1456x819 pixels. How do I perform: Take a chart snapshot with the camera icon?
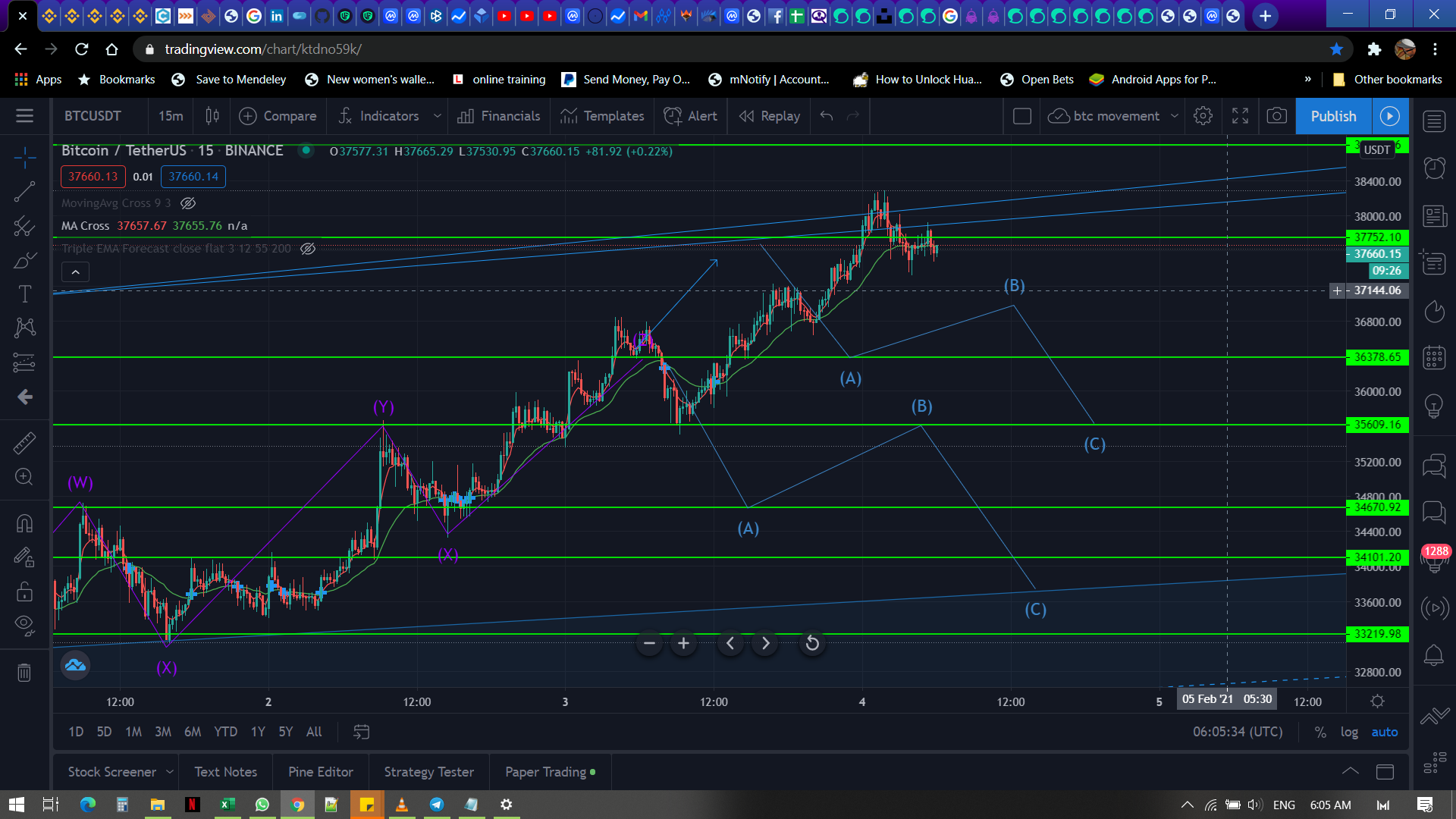(1277, 116)
